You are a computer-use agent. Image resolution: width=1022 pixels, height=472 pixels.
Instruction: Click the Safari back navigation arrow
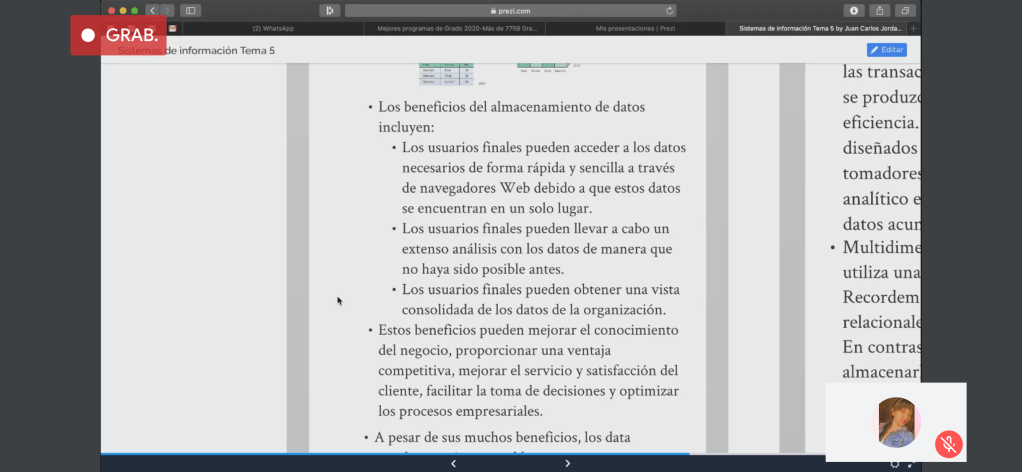click(x=153, y=10)
